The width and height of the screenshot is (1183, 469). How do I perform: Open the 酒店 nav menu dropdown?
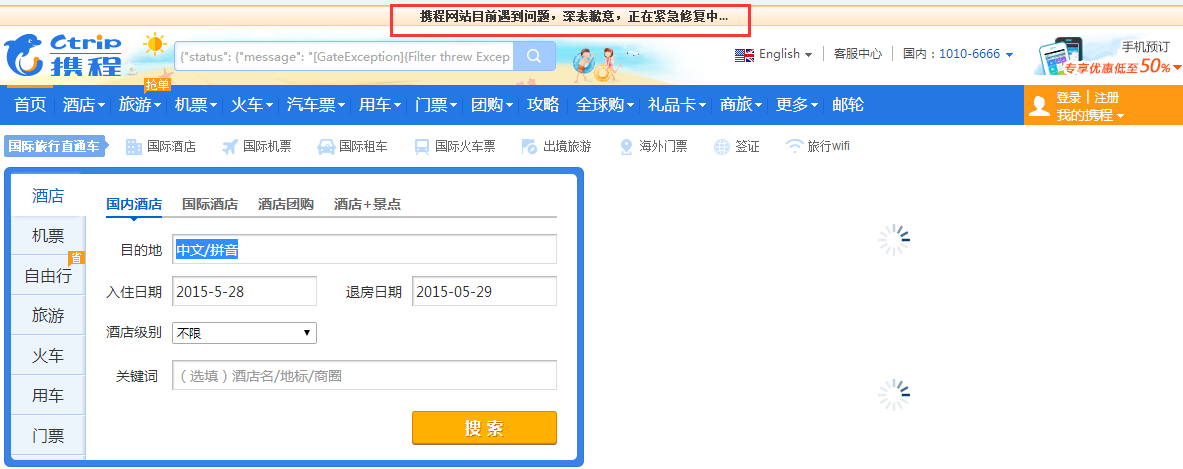[84, 105]
